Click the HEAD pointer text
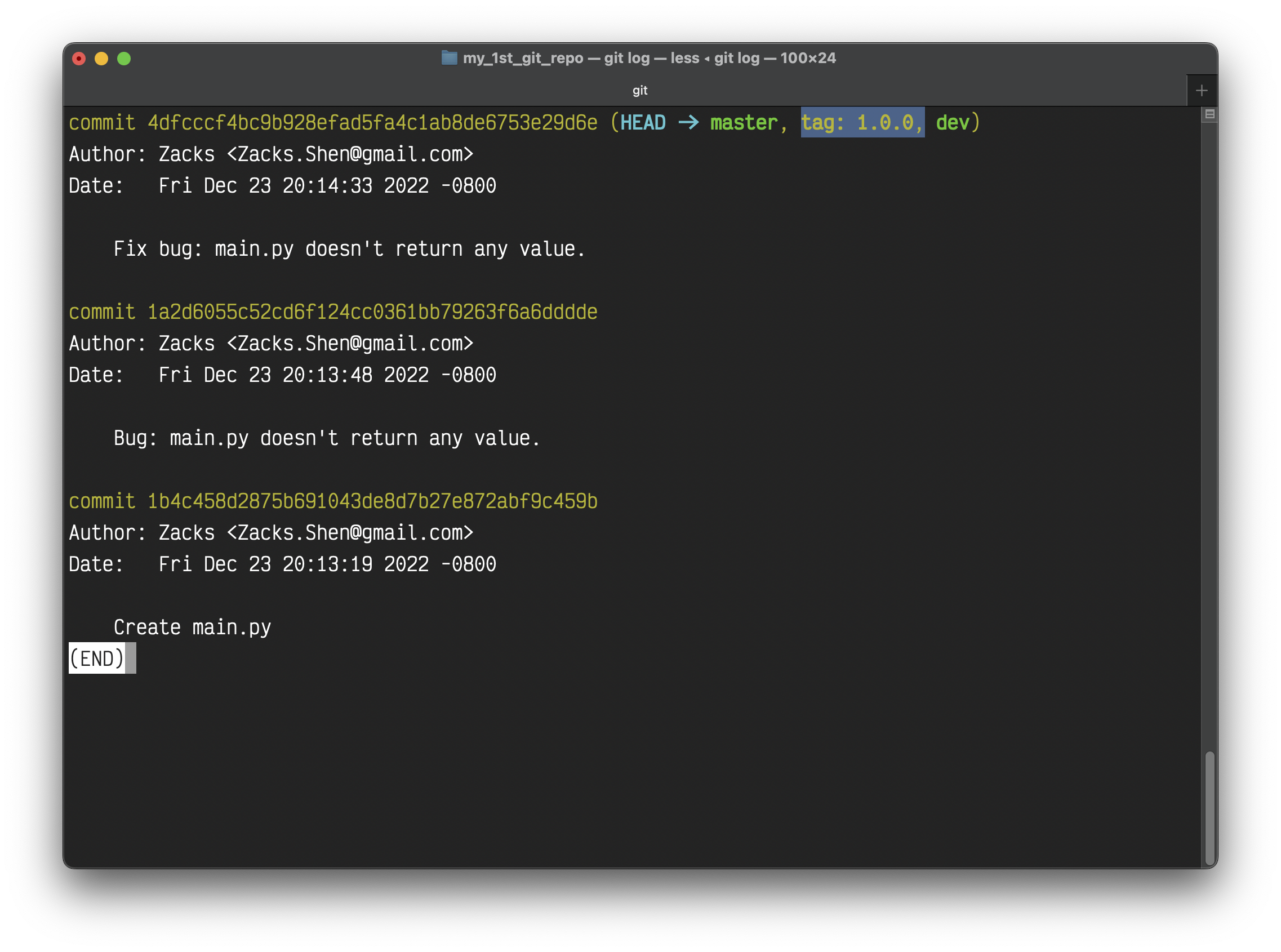The image size is (1281, 952). pos(643,123)
